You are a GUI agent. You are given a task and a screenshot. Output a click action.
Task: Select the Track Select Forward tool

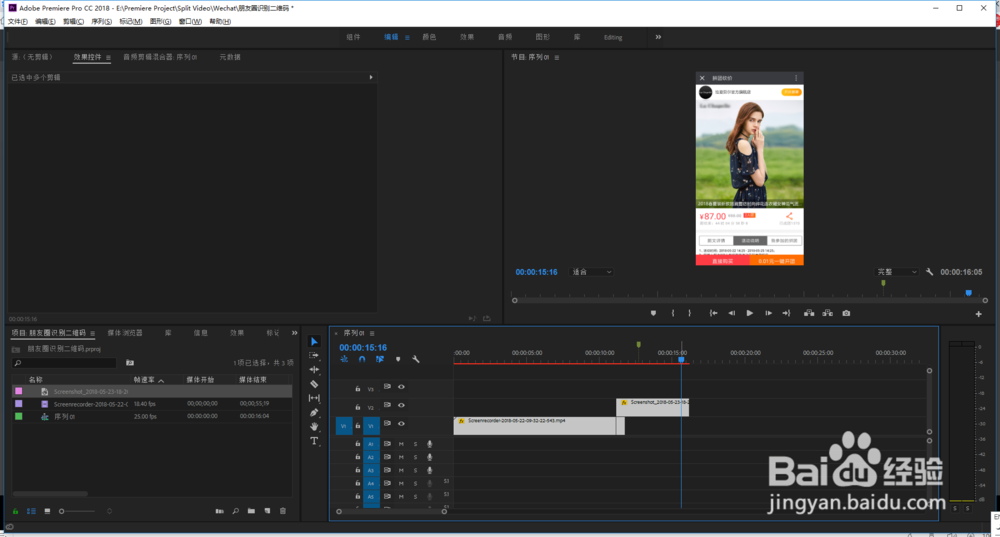314,355
